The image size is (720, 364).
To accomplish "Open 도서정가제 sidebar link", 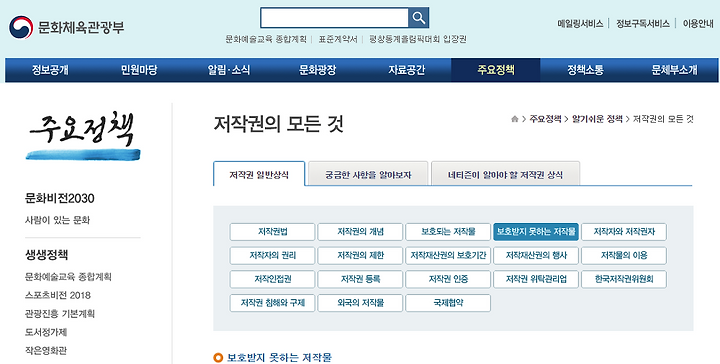I will (x=46, y=332).
